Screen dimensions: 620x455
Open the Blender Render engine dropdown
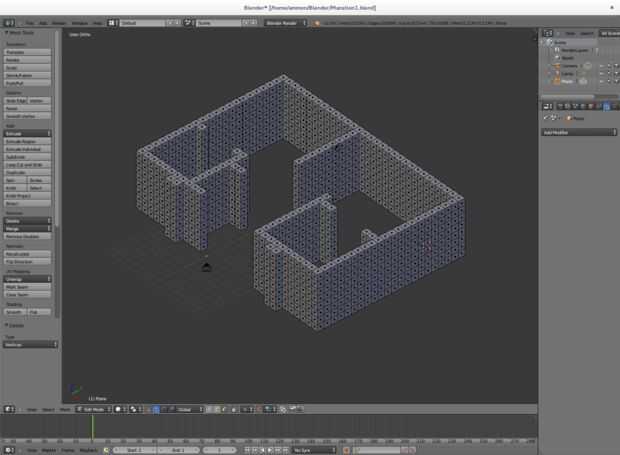(285, 23)
